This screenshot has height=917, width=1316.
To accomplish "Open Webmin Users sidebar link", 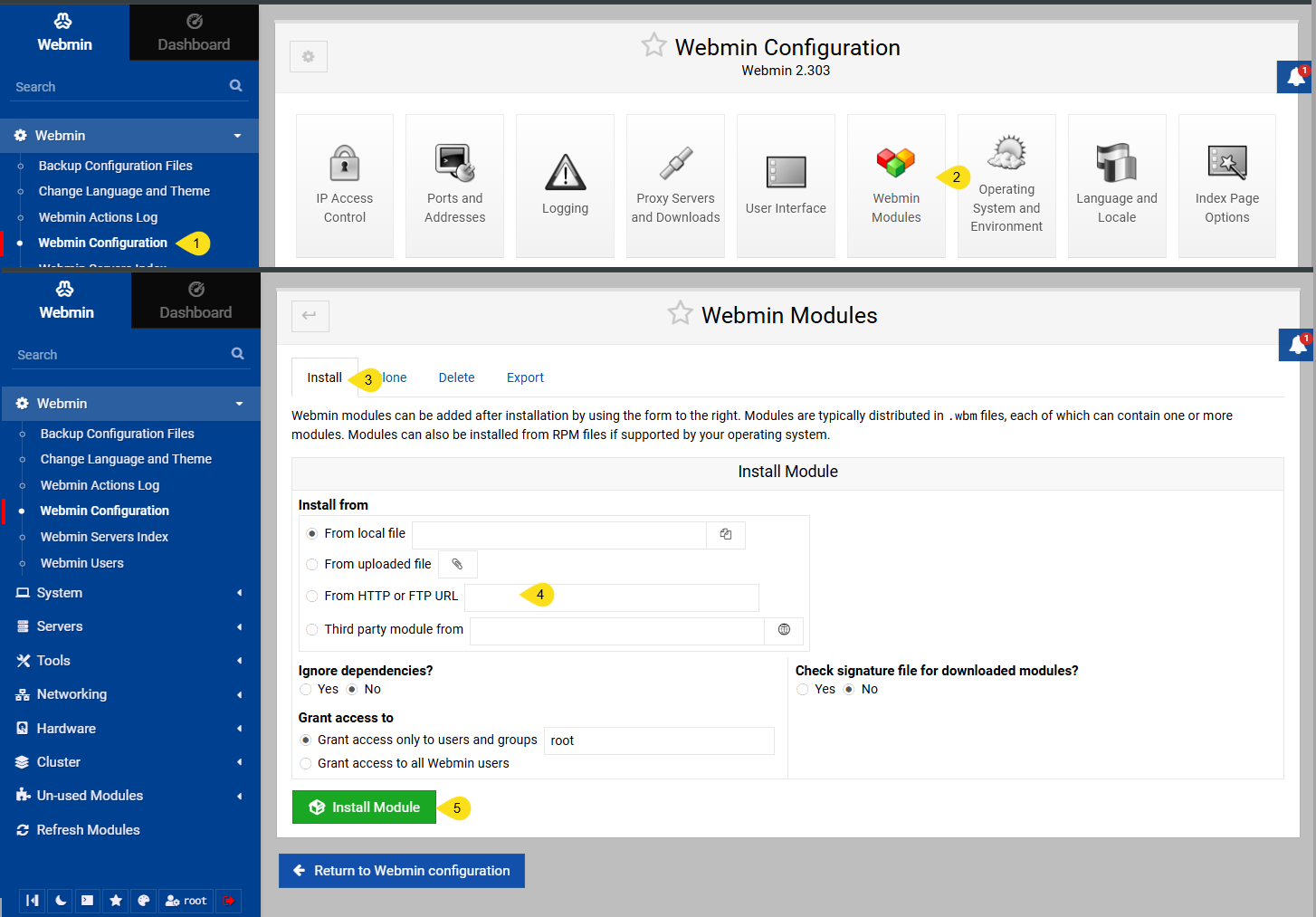I will (81, 563).
